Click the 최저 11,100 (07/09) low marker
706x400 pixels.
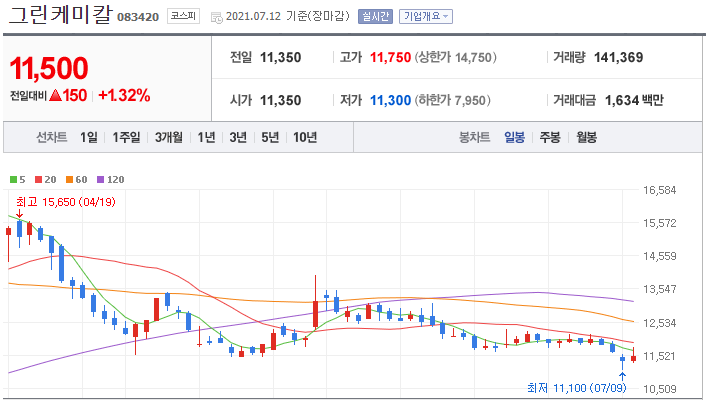pyautogui.click(x=577, y=388)
